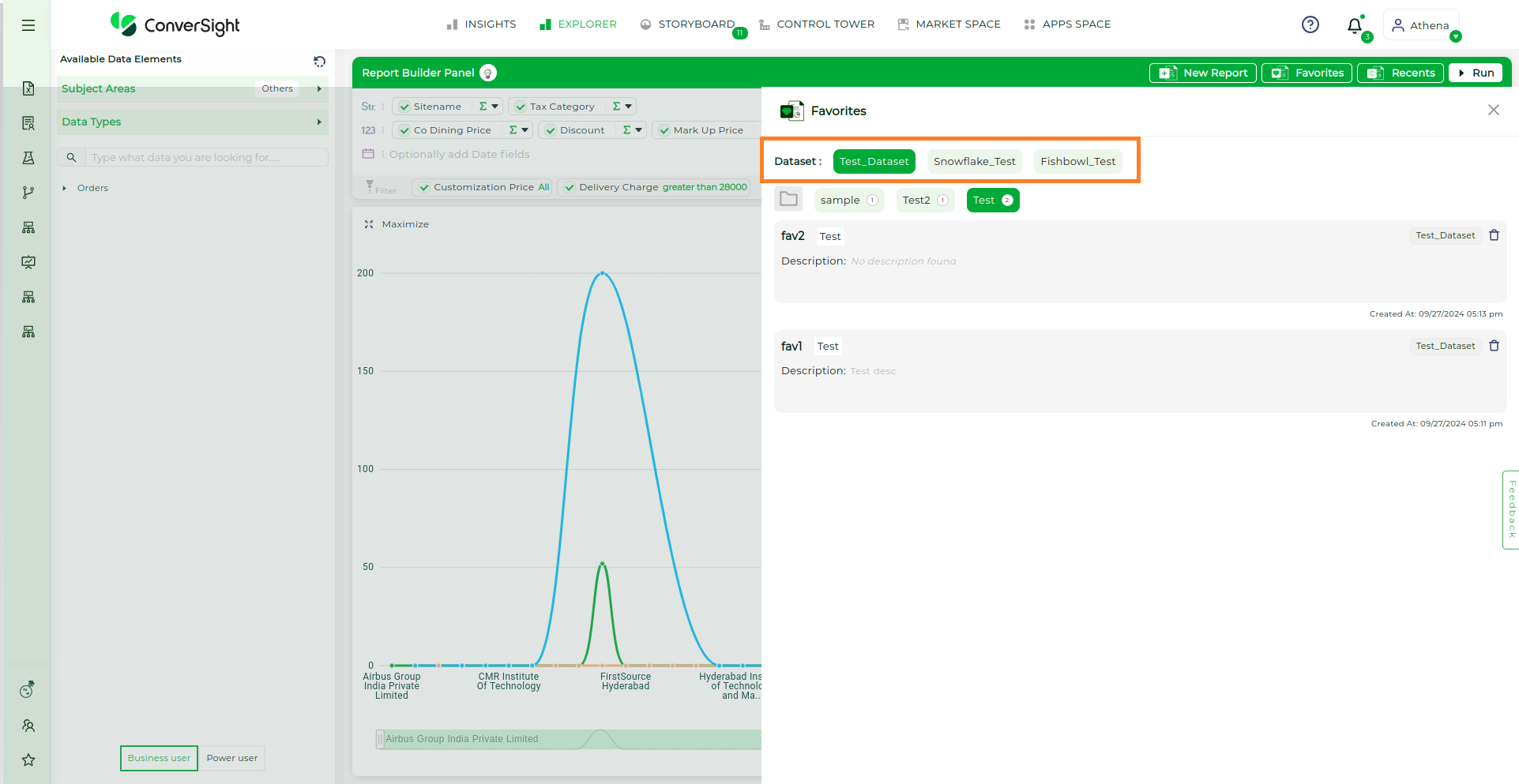Click the ConverSight logo
Viewport: 1519px width, 784px height.
[175, 24]
